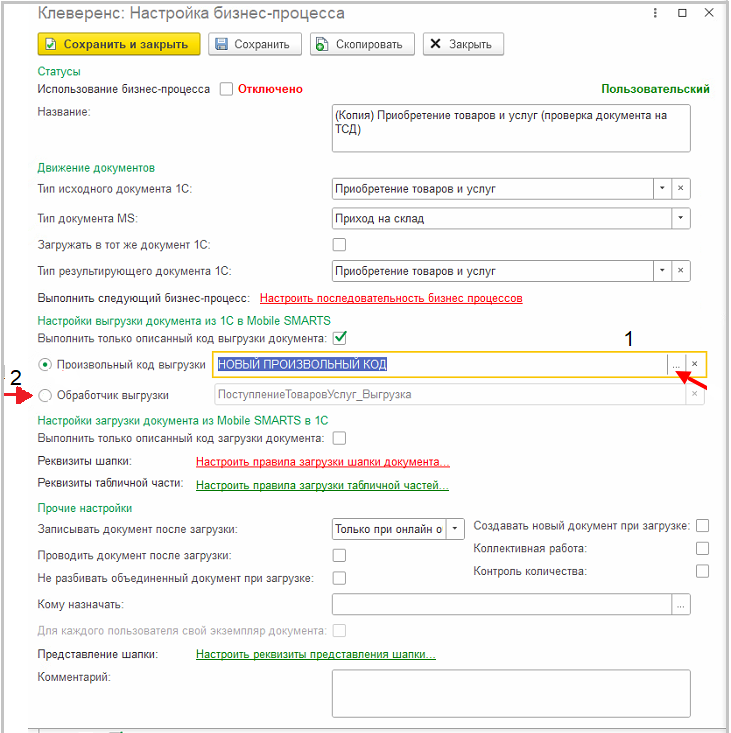Toggle 'Выполнить только описанный код выгрузки' checkbox
Viewport: 731px width, 733px height.
pos(340,338)
